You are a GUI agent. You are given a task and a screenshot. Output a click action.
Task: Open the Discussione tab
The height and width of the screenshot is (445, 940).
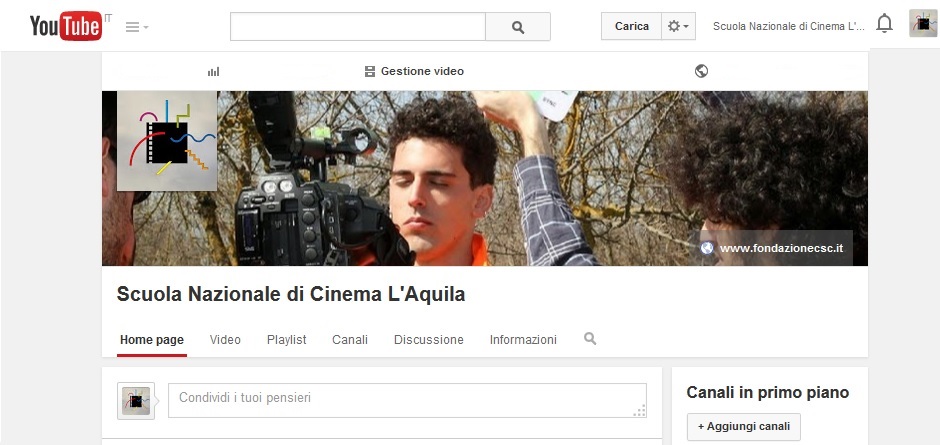point(428,340)
